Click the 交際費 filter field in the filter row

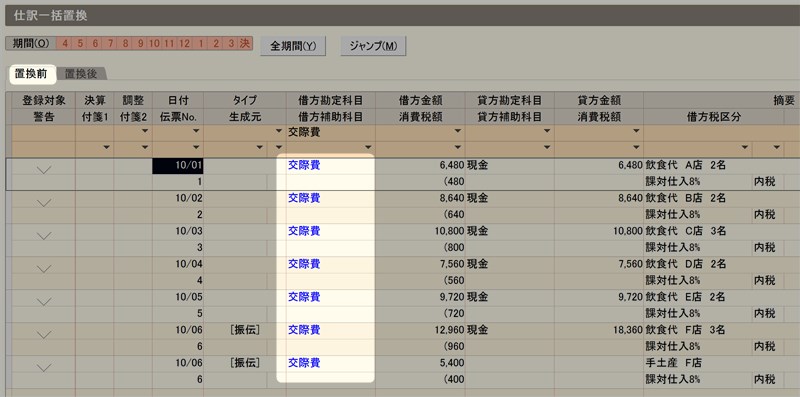point(331,132)
